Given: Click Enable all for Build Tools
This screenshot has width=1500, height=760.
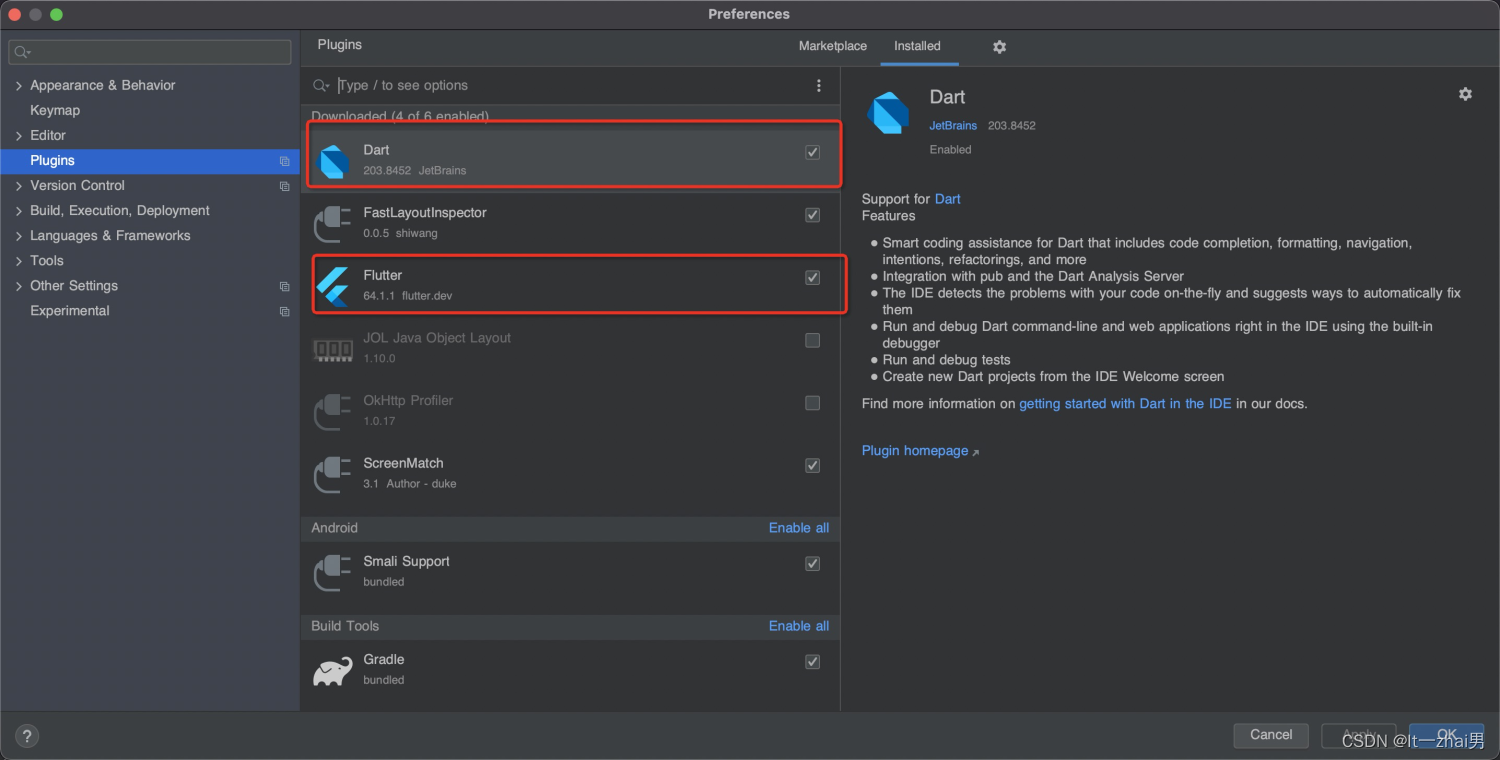Looking at the screenshot, I should [x=799, y=626].
